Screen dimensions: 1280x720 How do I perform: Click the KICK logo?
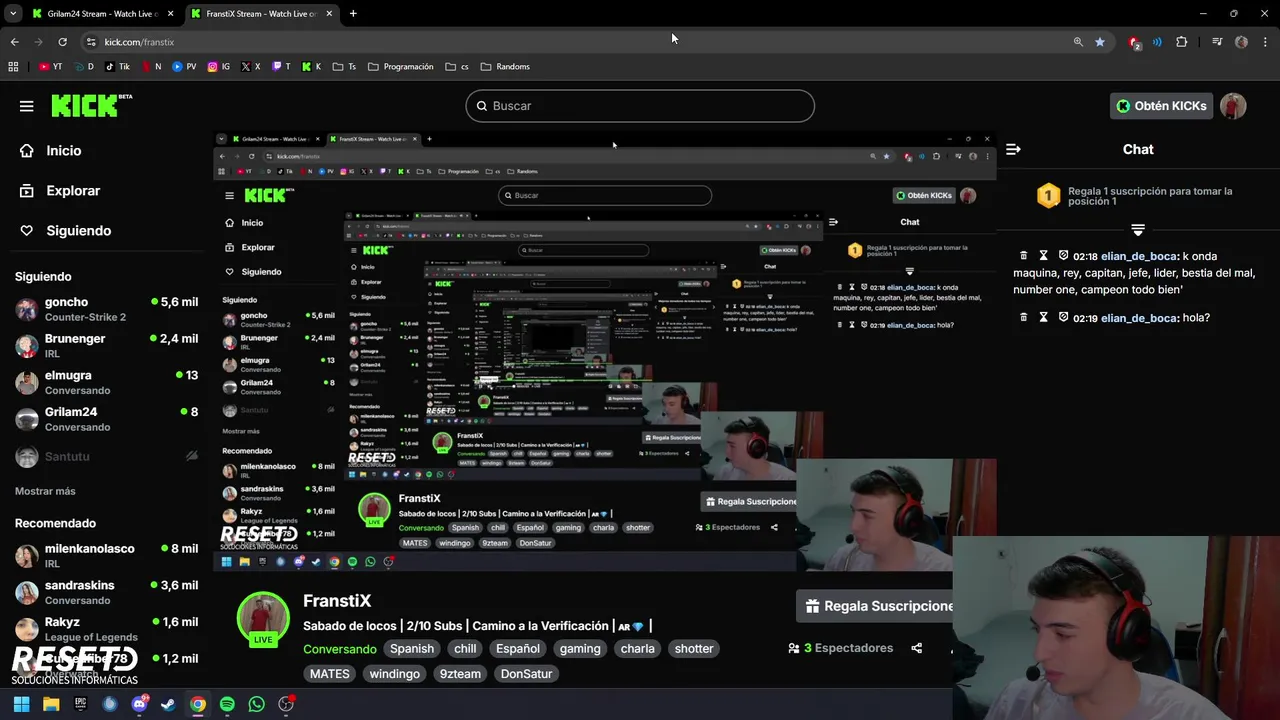coord(91,105)
